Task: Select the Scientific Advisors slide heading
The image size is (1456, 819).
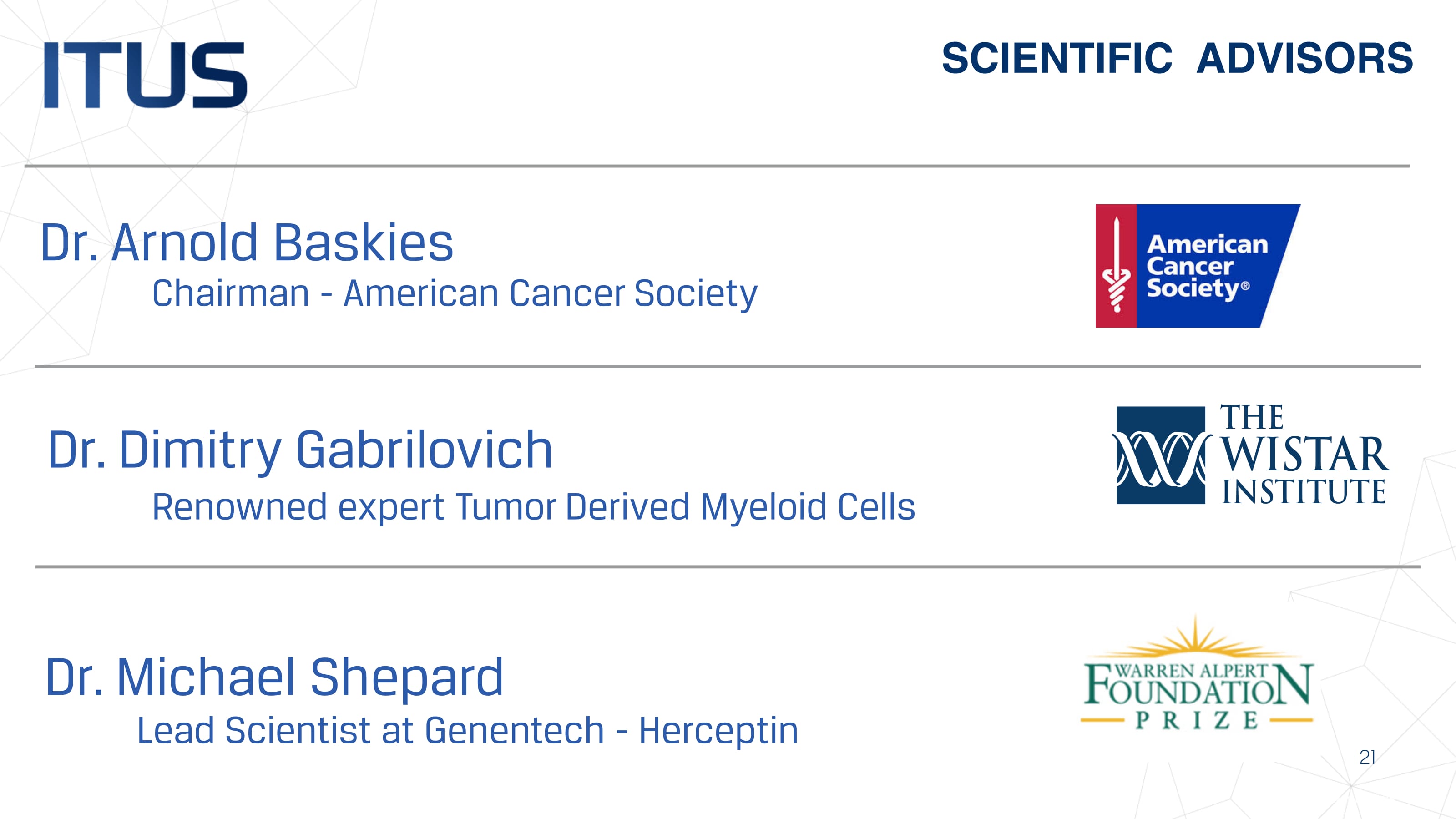Action: point(1177,58)
